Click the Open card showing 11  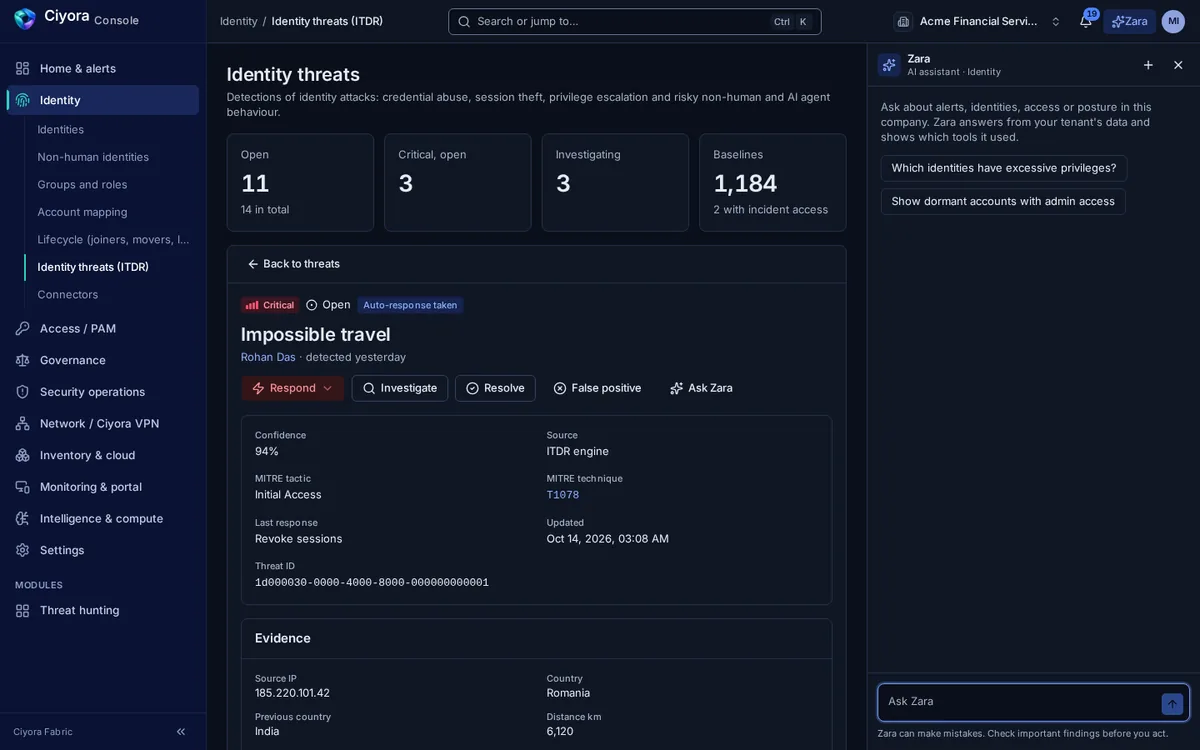(x=300, y=183)
